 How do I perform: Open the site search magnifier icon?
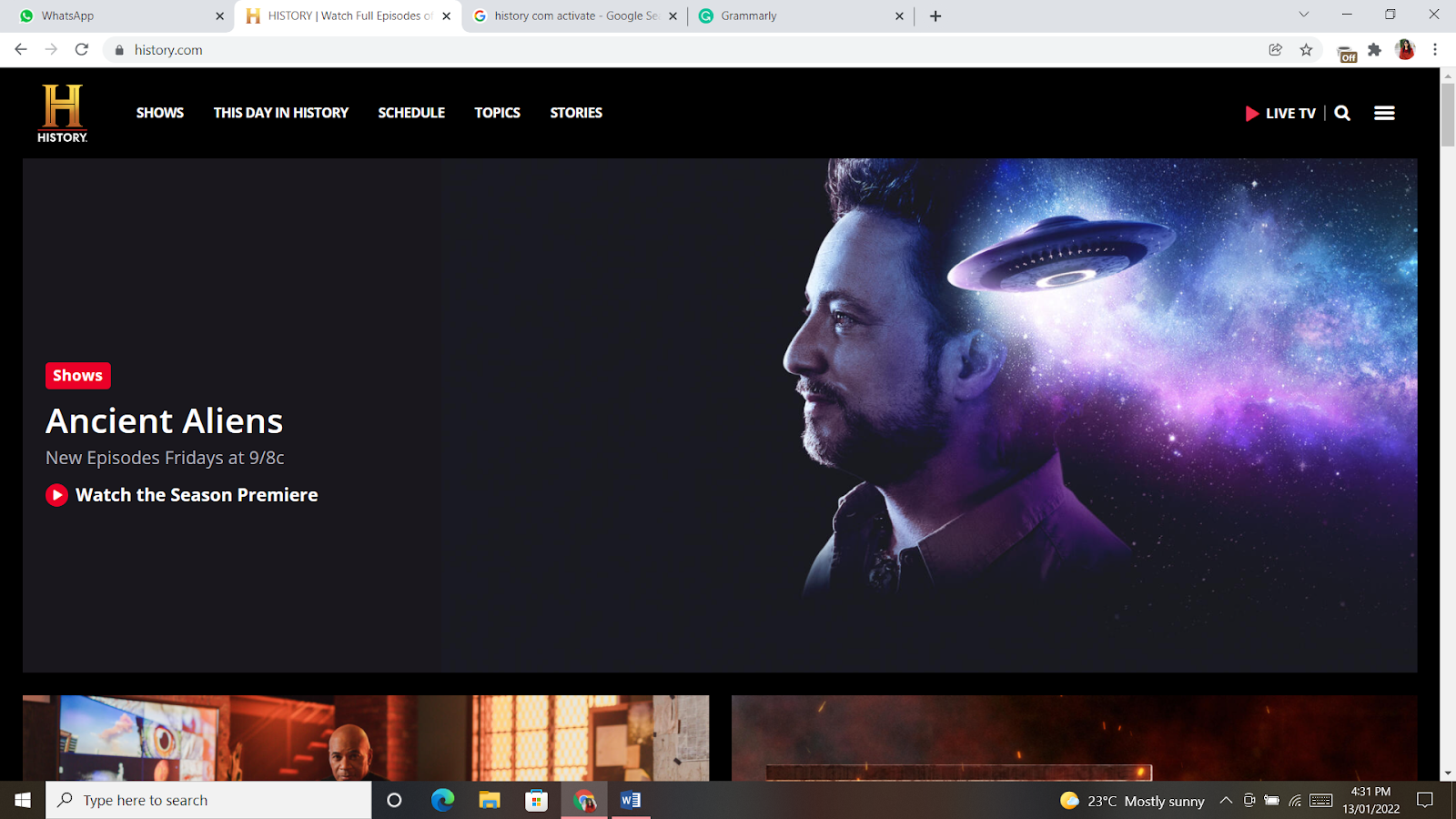pos(1342,113)
